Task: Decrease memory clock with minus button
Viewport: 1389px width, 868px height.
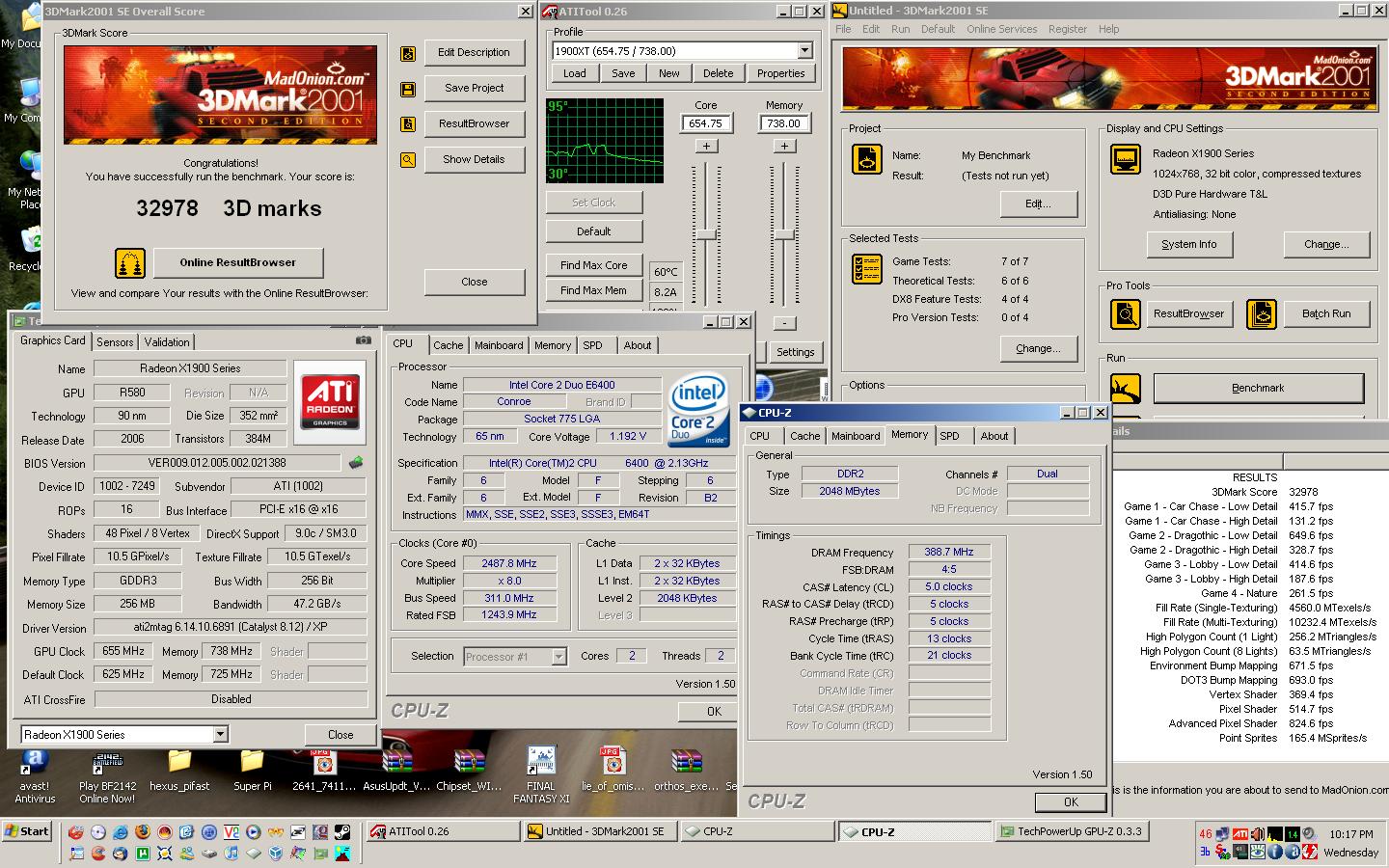Action: tap(784, 322)
